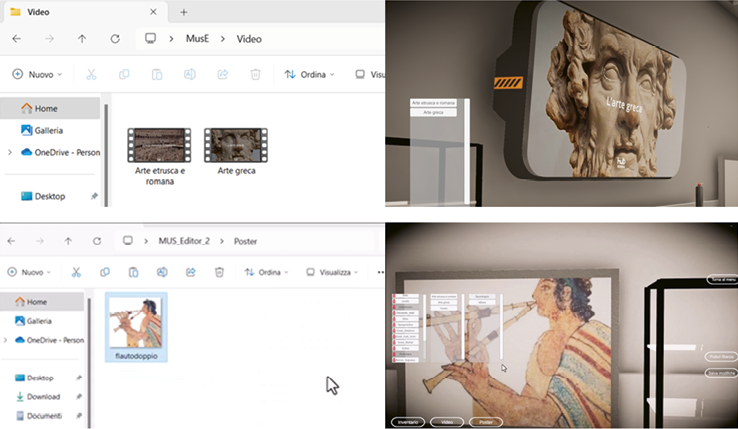This screenshot has height=429, width=738.
Task: Select the Arte etrusca e romana video file
Action: tap(160, 157)
